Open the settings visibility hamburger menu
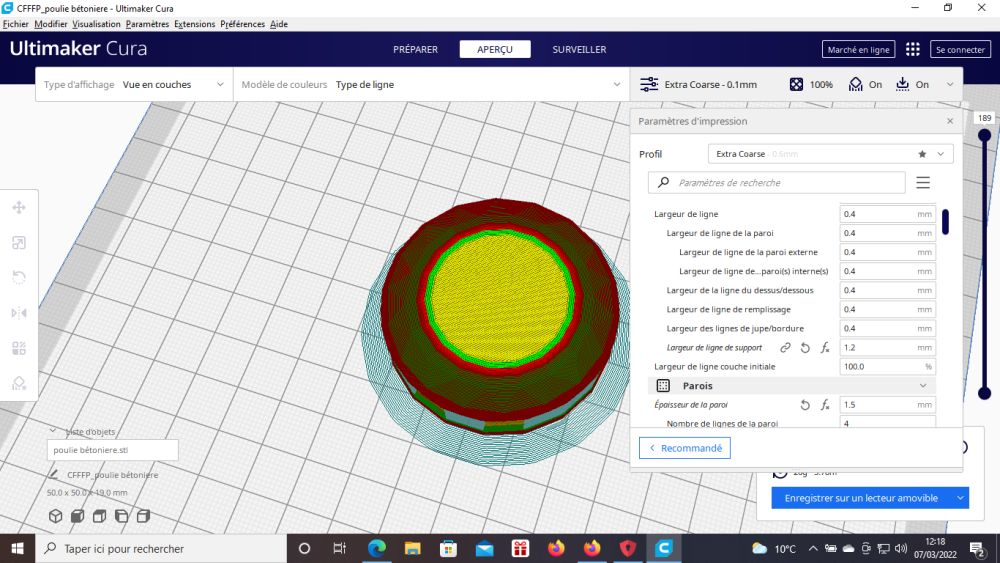 923,183
